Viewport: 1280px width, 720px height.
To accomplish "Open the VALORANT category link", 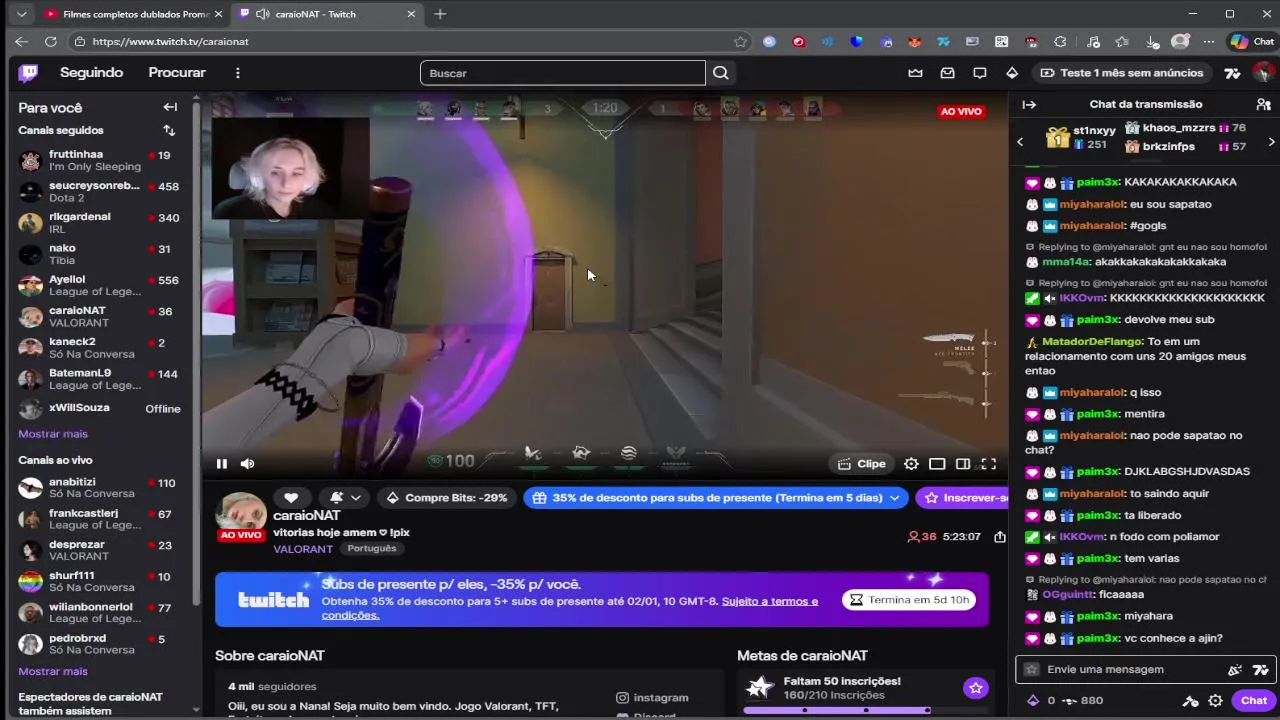I will pos(303,549).
